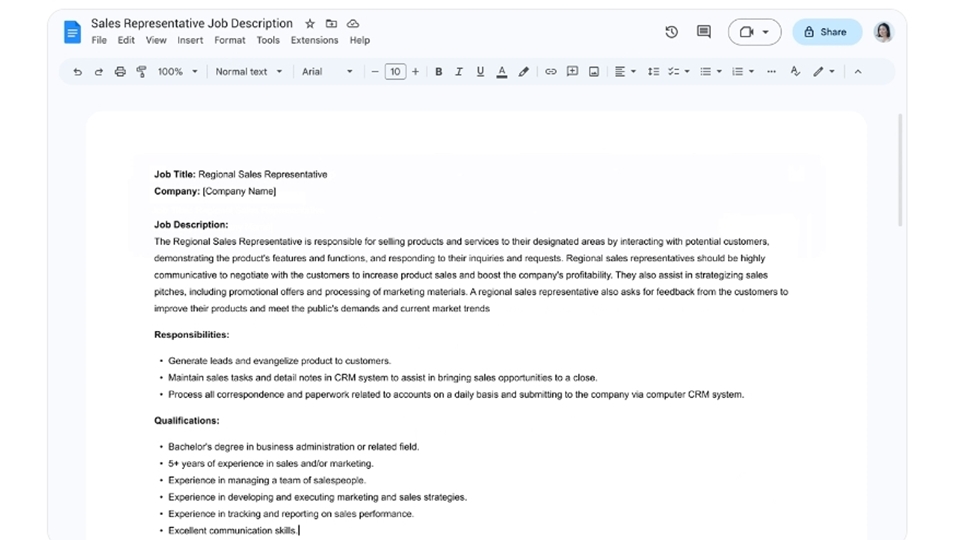This screenshot has height=540, width=960.
Task: Star the document title
Action: pos(310,24)
